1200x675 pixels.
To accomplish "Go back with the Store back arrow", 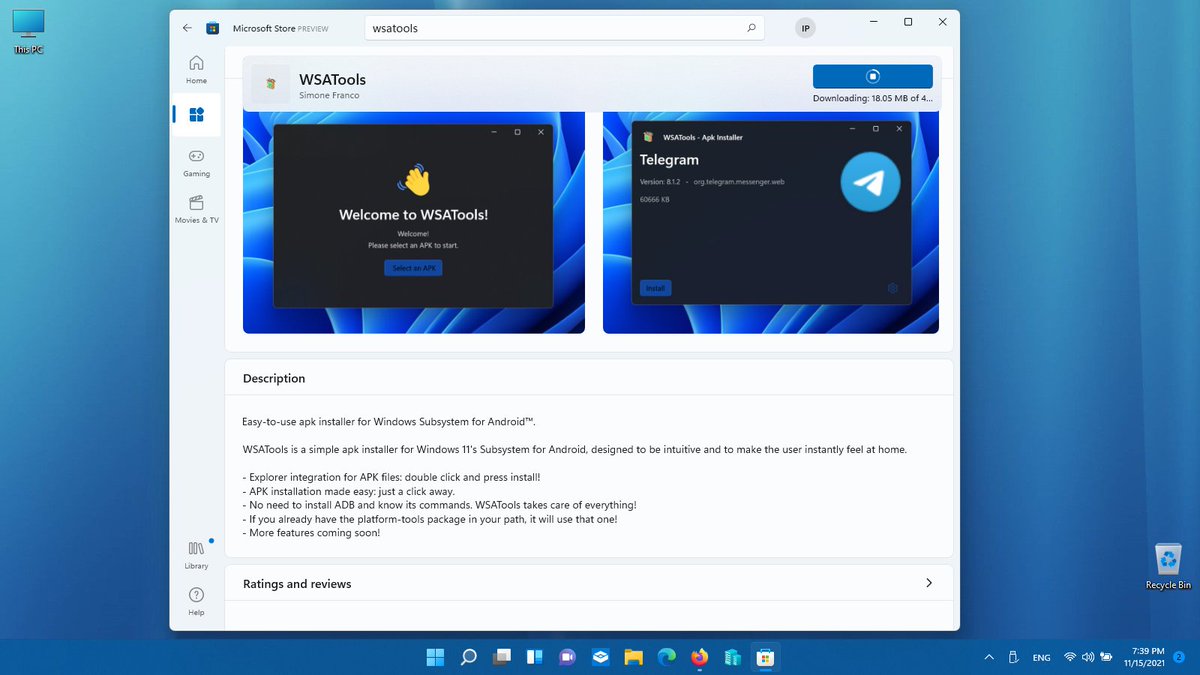I will pos(187,28).
